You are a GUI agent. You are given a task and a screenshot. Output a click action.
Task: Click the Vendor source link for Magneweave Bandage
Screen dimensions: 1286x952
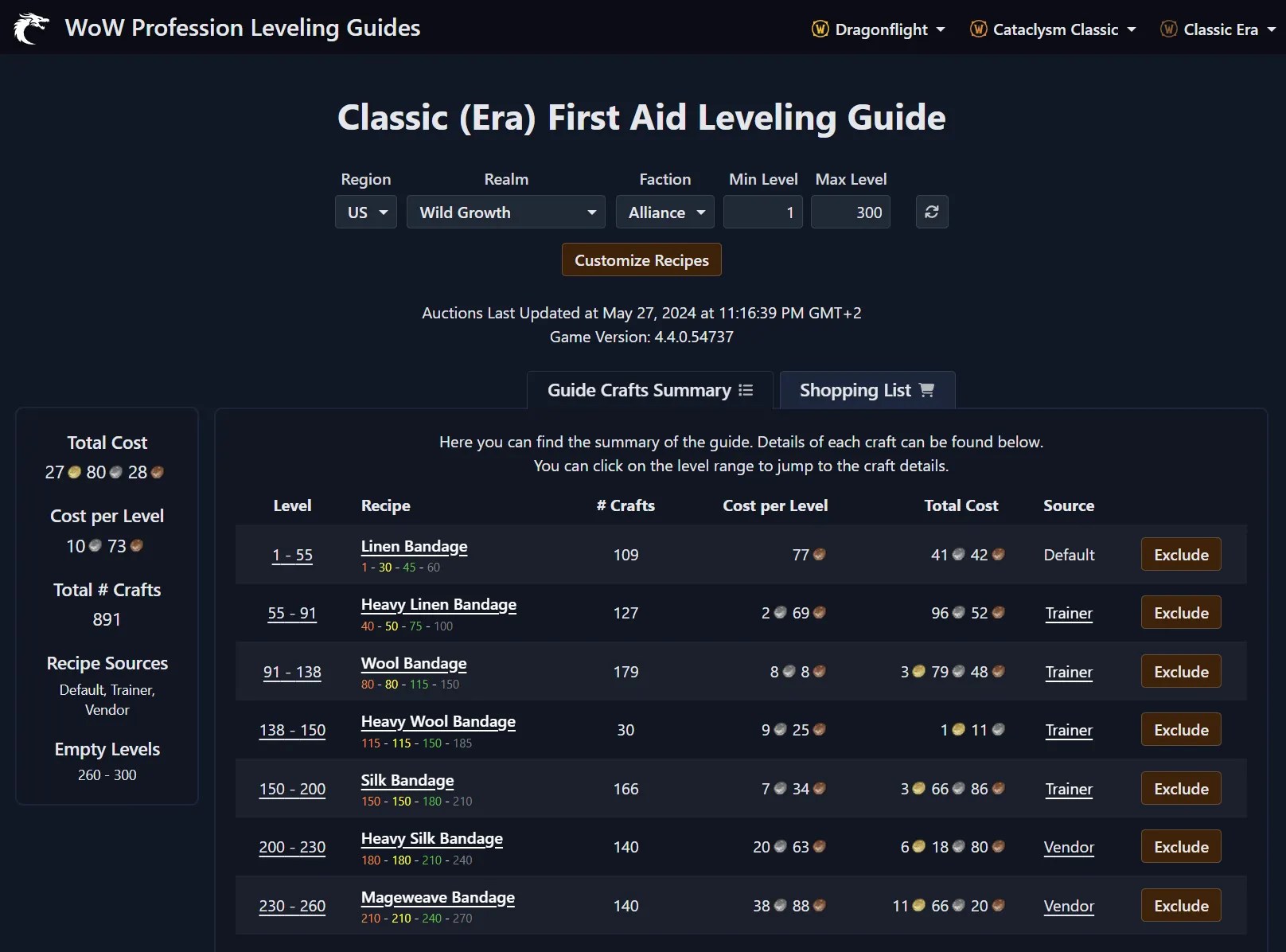coord(1069,906)
